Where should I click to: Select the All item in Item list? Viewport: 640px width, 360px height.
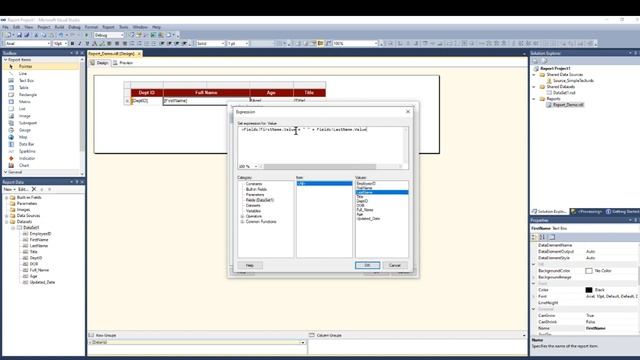(x=324, y=184)
